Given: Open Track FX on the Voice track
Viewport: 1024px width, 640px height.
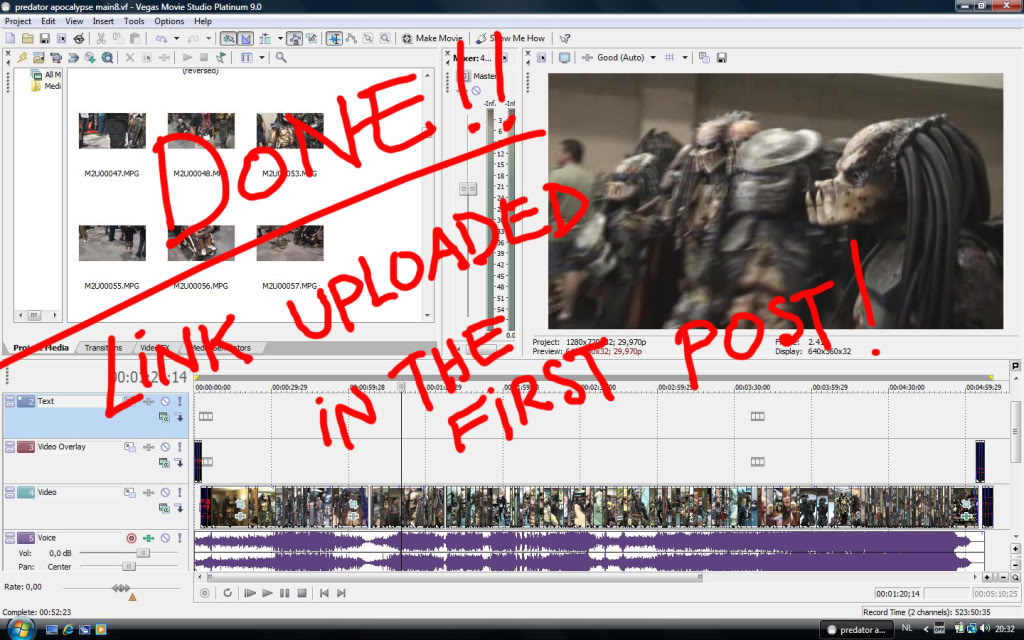Looking at the screenshot, I should pyautogui.click(x=149, y=538).
